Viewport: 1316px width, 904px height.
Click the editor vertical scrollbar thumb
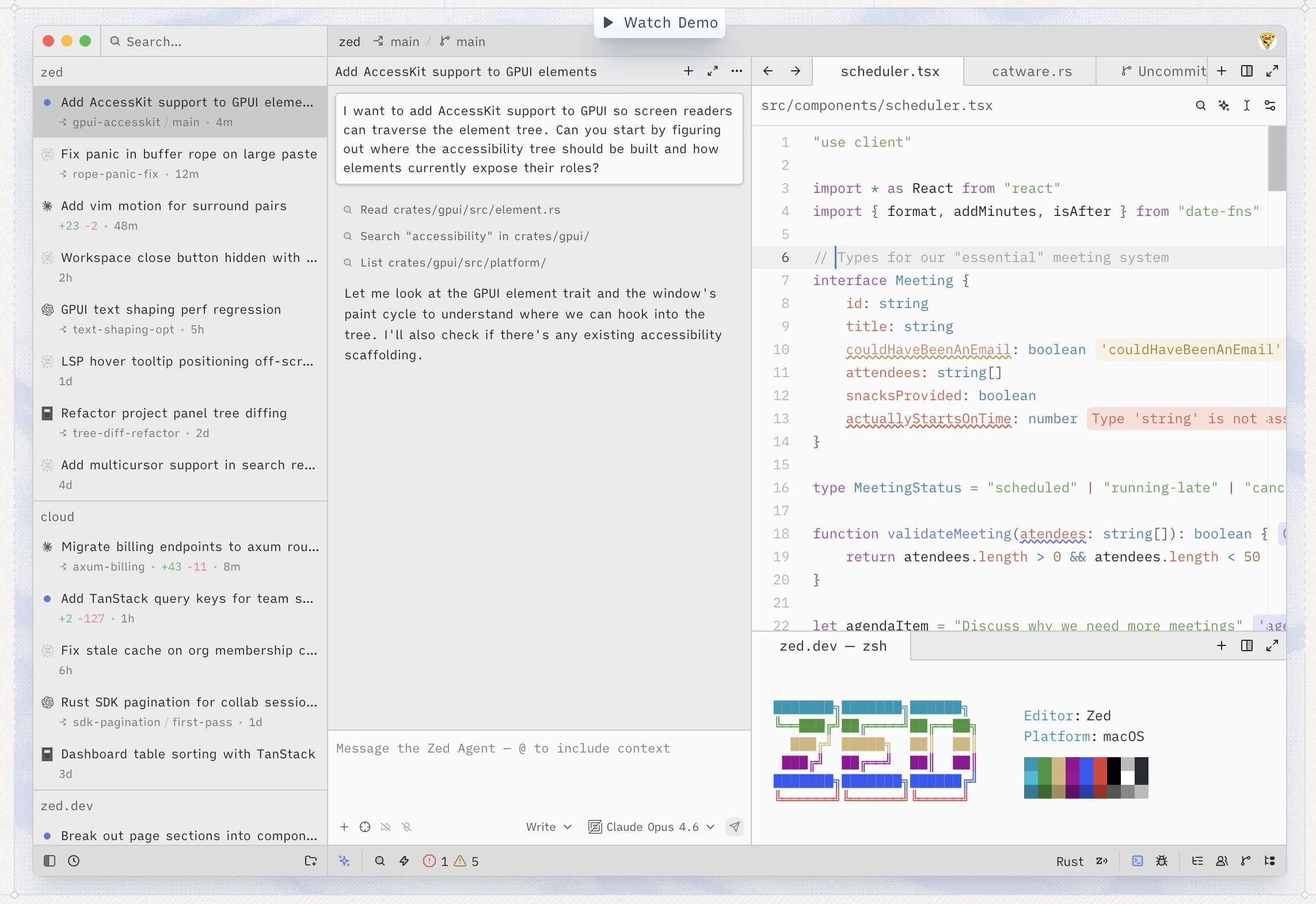tap(1277, 158)
